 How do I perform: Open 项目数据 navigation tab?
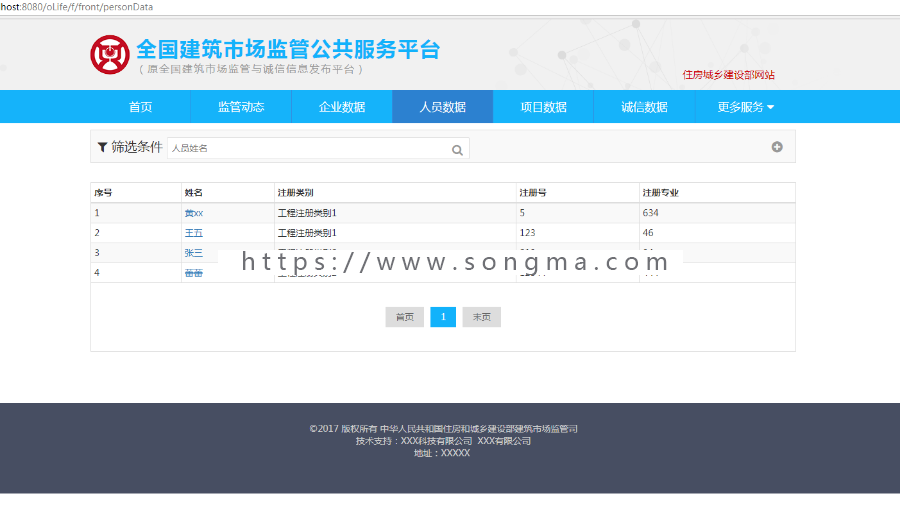pyautogui.click(x=544, y=107)
